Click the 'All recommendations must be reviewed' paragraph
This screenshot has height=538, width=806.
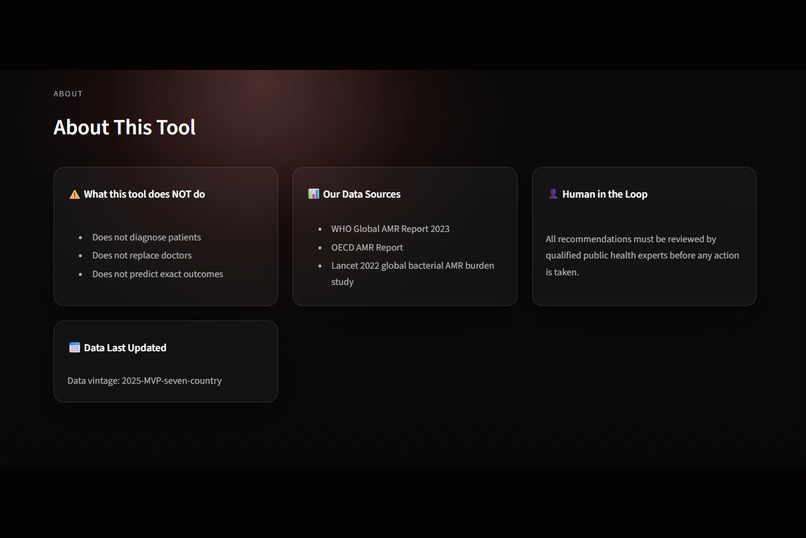tap(642, 255)
